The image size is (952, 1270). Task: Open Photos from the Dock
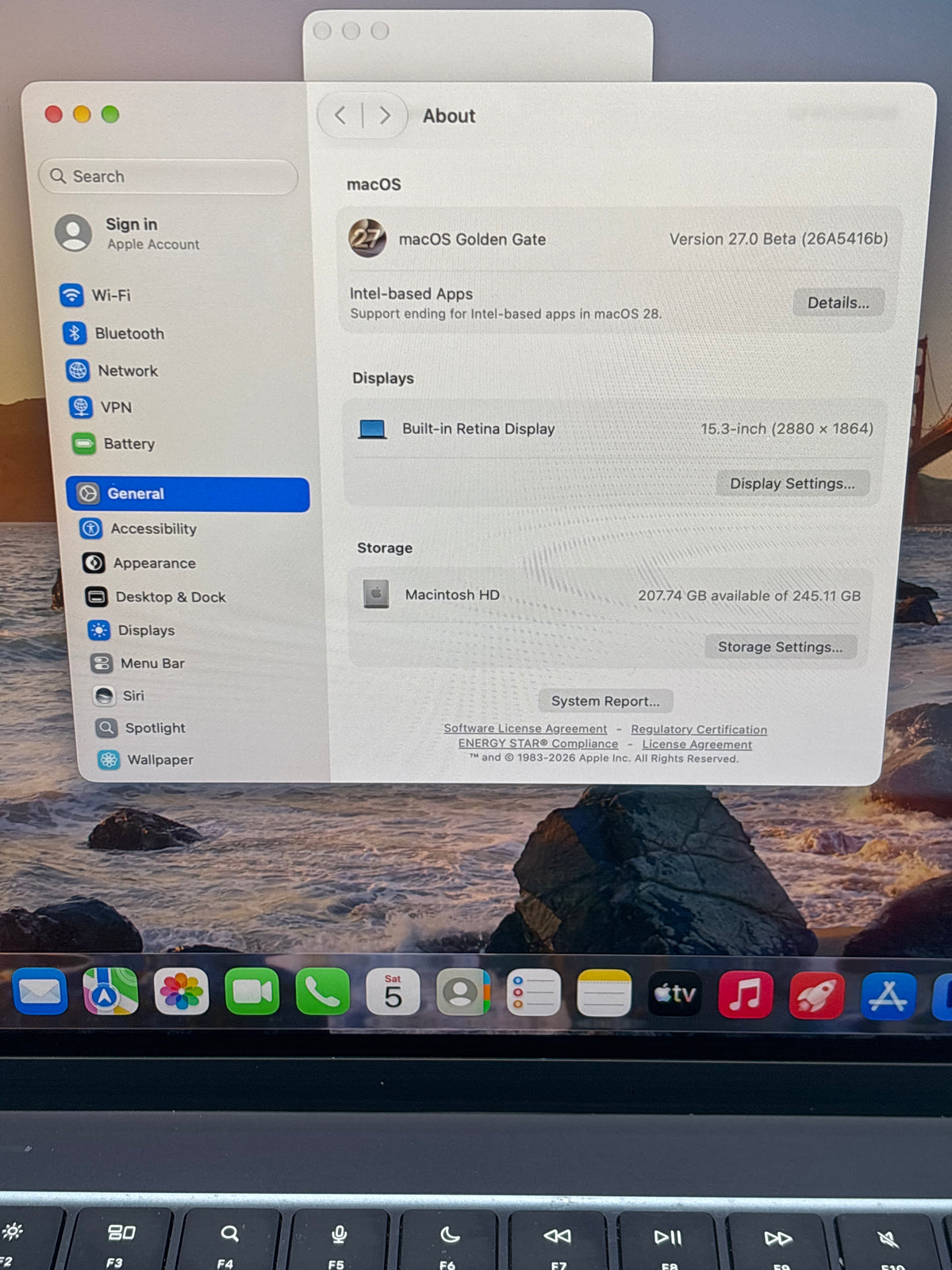coord(181,991)
